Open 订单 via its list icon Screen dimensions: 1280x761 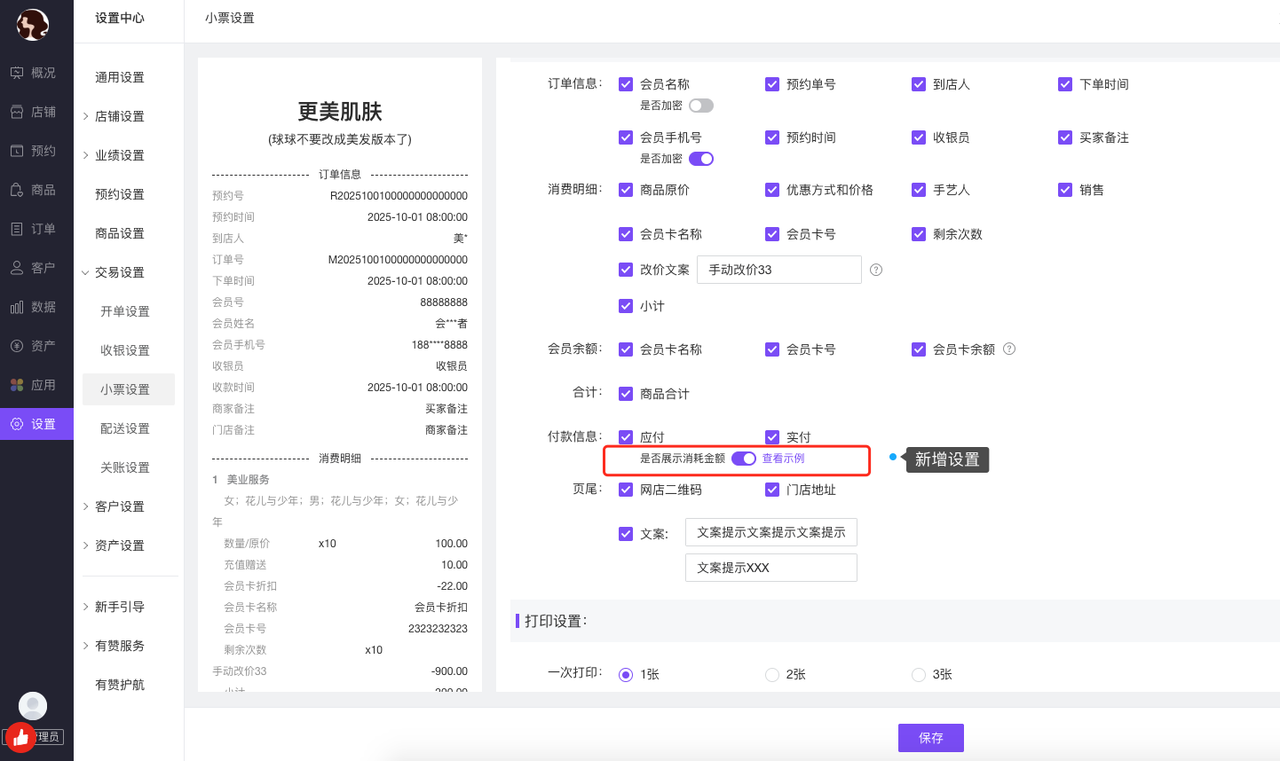coord(17,229)
